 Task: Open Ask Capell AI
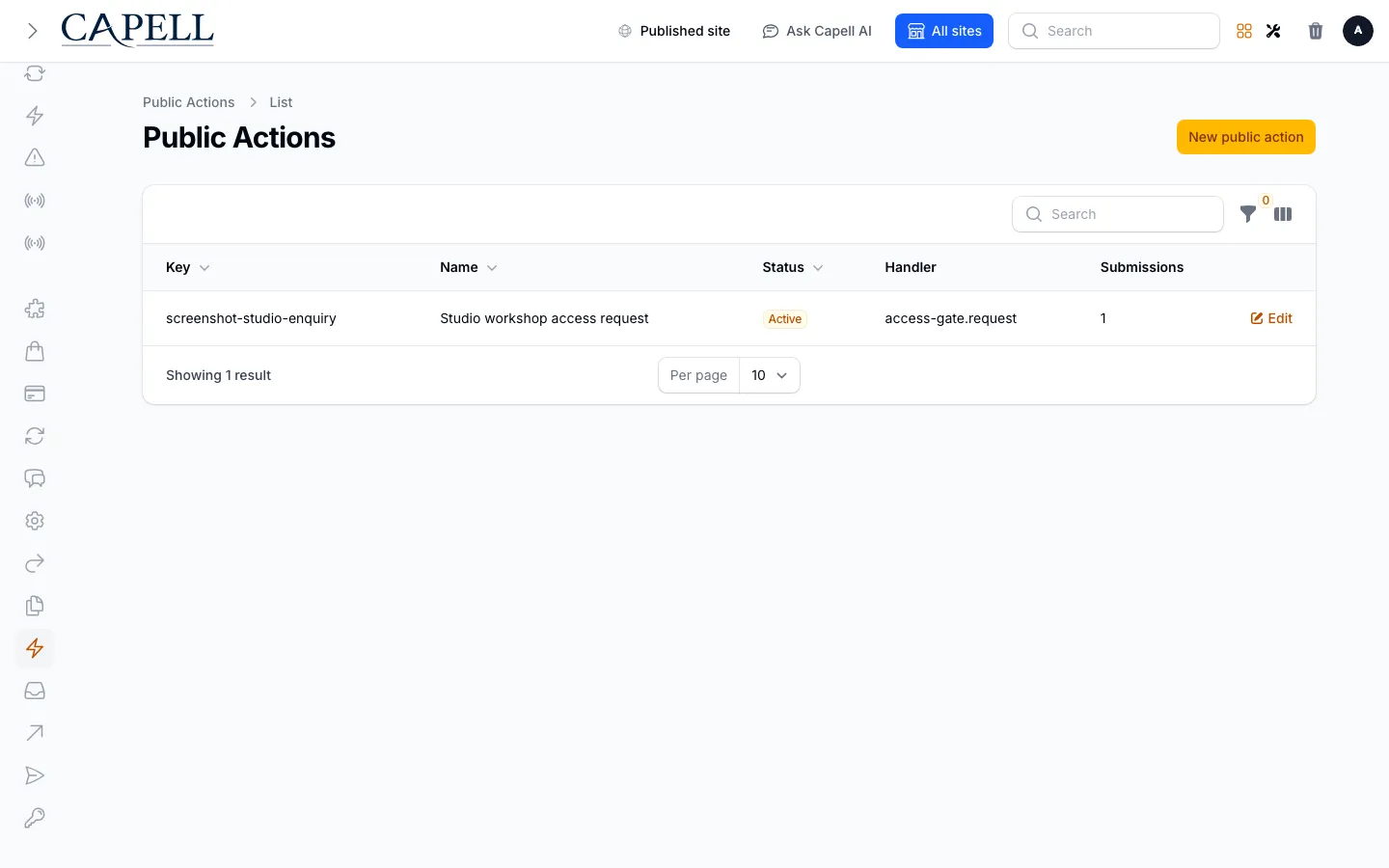817,31
